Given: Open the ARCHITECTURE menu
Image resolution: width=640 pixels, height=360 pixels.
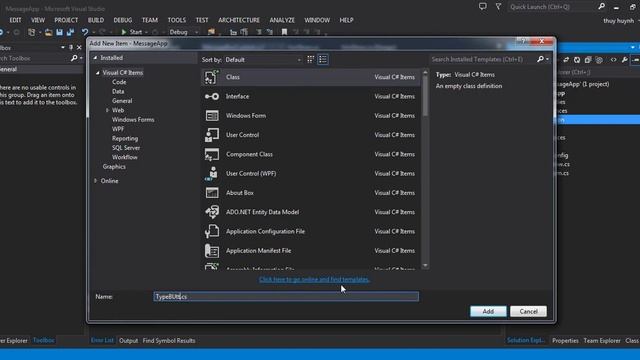Looking at the screenshot, I should (239, 20).
